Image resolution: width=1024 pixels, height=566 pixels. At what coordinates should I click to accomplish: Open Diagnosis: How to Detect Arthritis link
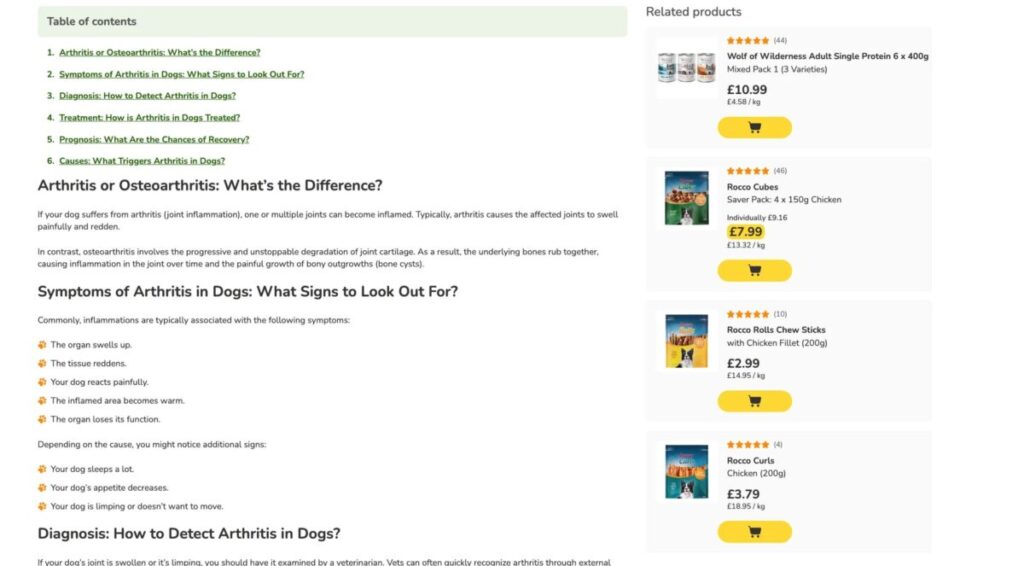click(x=147, y=96)
